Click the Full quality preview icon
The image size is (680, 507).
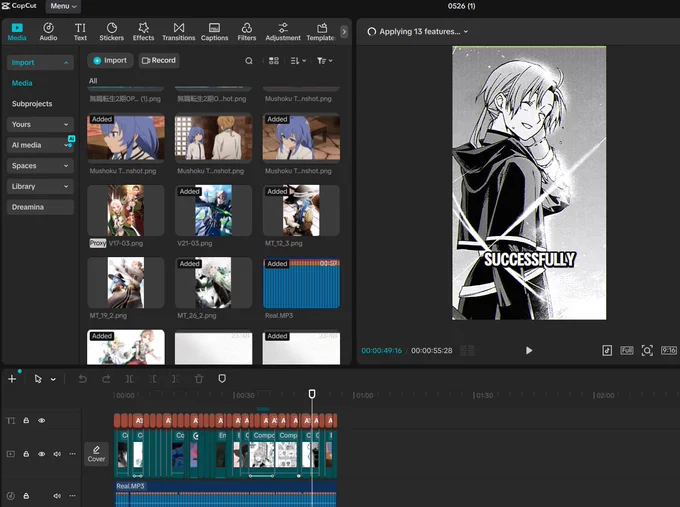click(627, 350)
